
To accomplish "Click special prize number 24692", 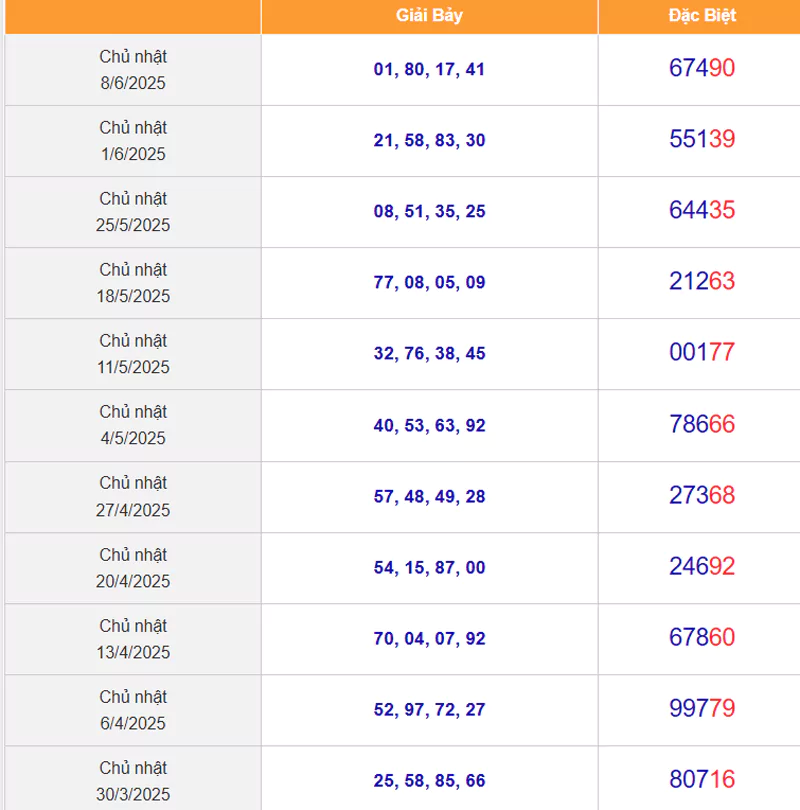I will (x=702, y=566).
